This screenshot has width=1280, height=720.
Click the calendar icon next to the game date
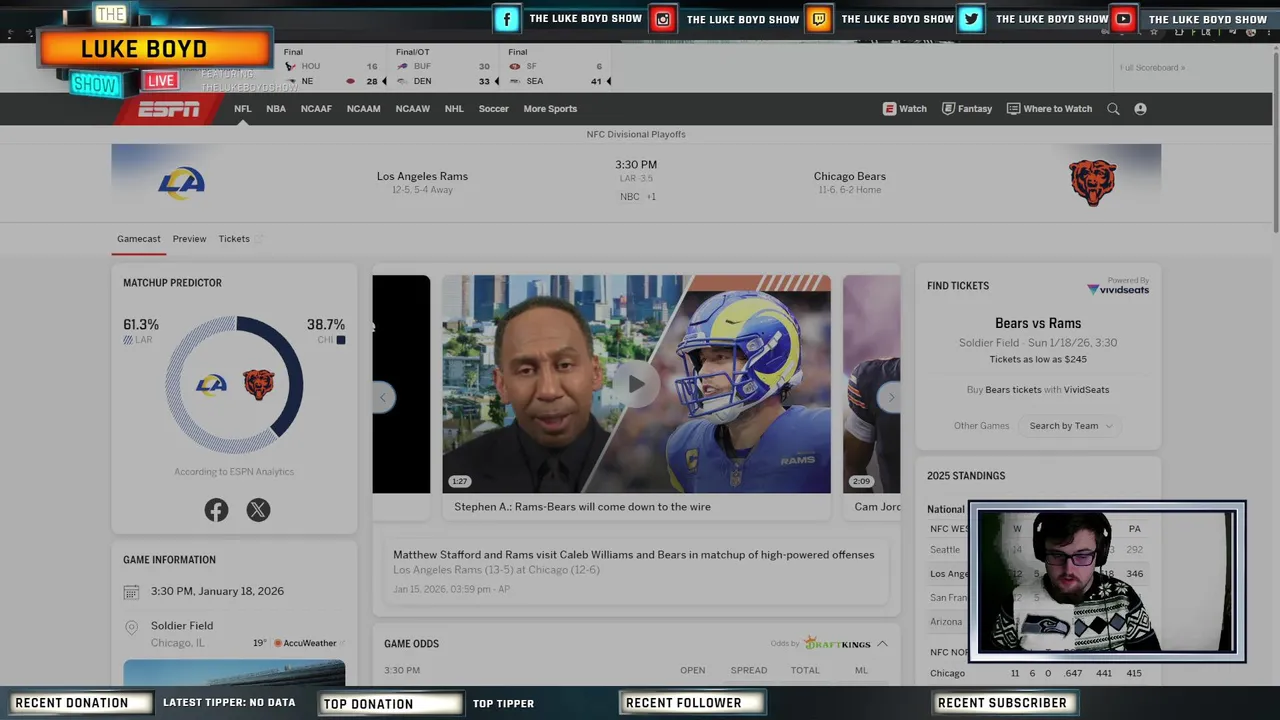tap(131, 592)
